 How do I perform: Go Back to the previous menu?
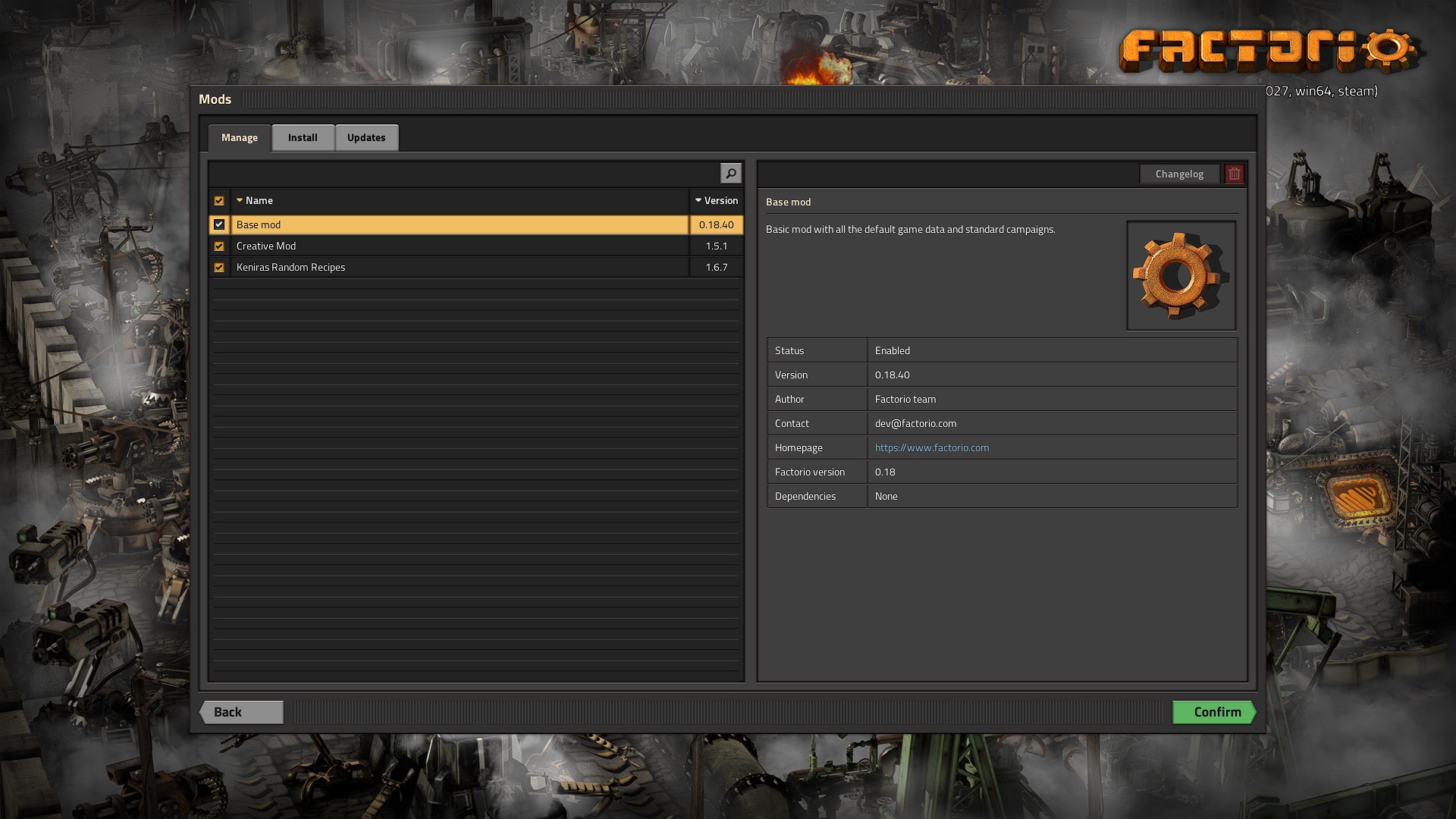tap(241, 712)
